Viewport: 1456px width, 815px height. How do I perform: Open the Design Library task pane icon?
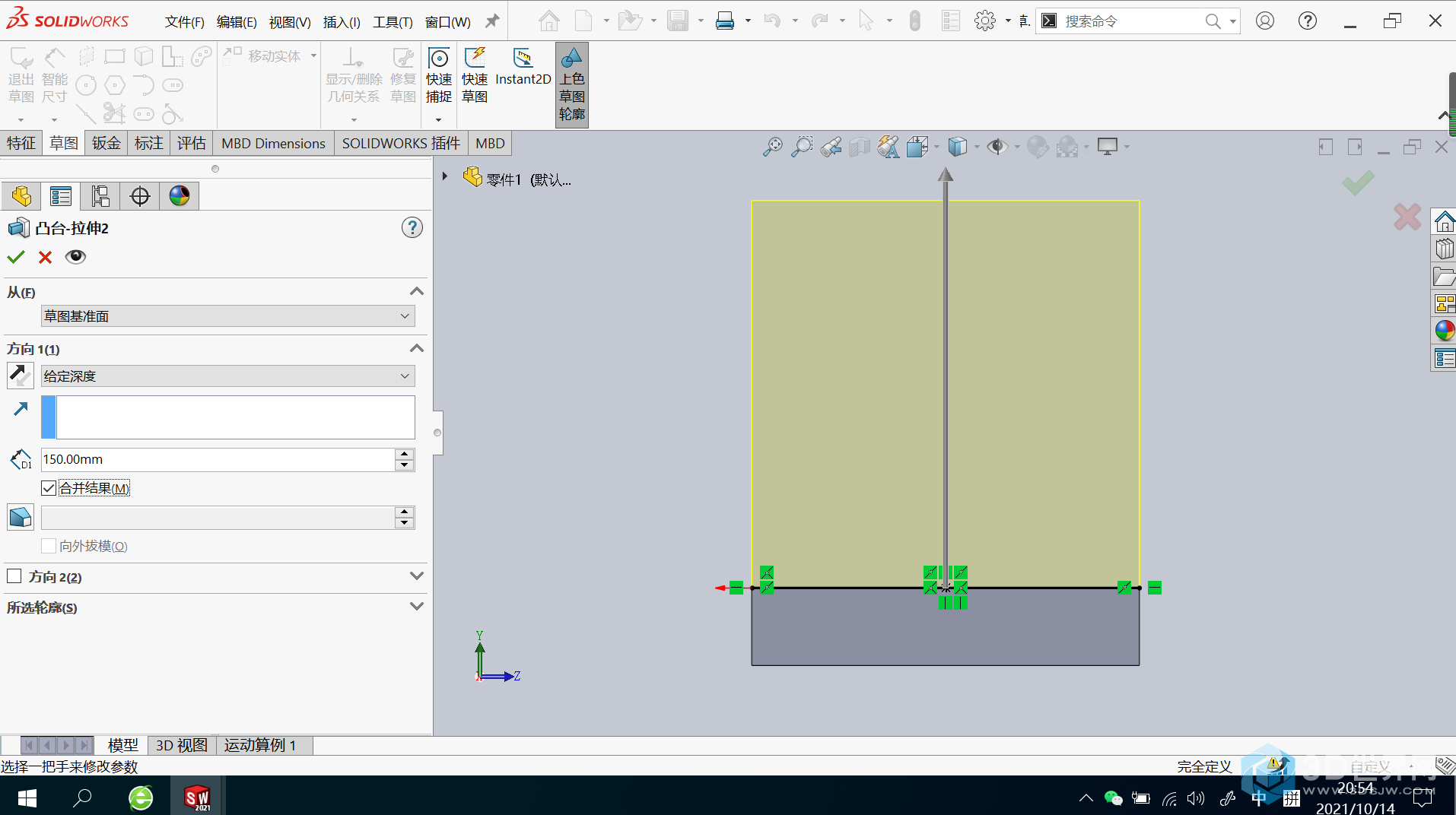[1444, 249]
